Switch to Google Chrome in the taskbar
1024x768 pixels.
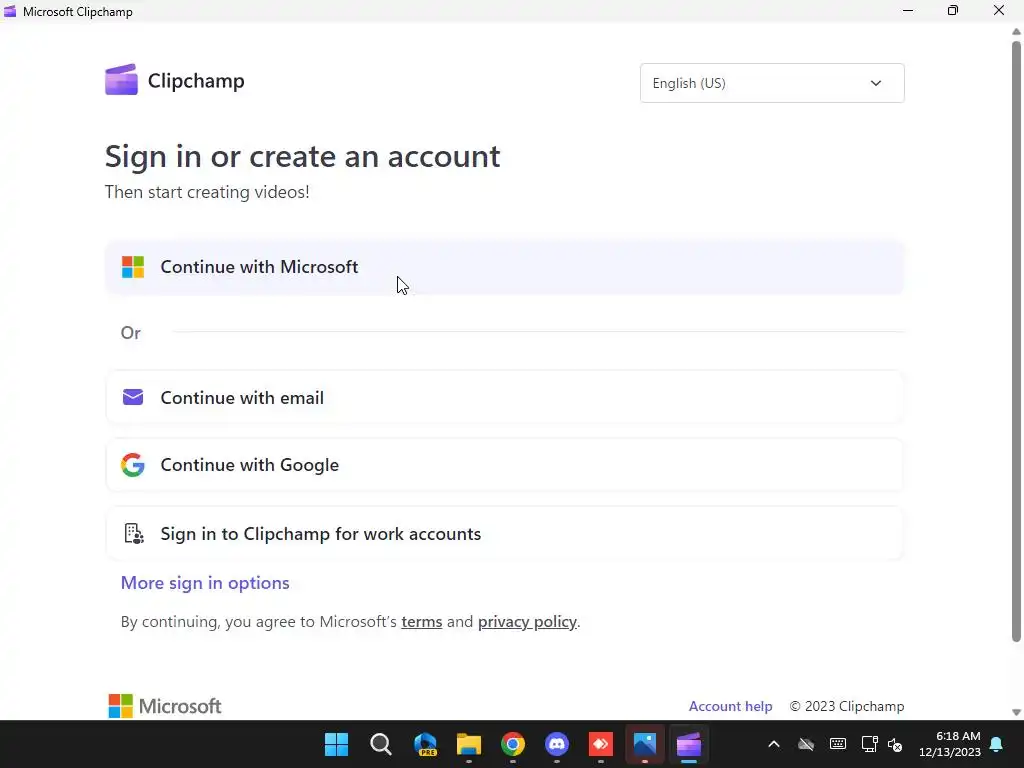click(513, 744)
